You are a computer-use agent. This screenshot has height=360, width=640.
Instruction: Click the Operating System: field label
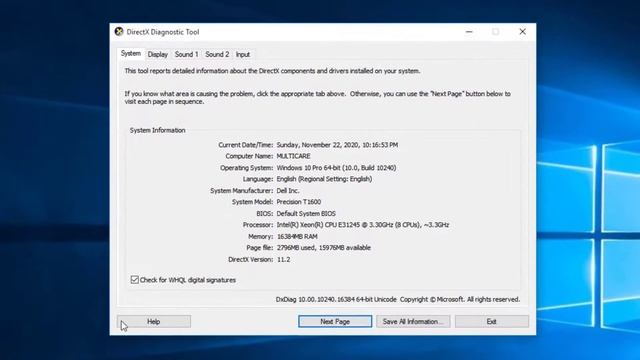pyautogui.click(x=247, y=168)
